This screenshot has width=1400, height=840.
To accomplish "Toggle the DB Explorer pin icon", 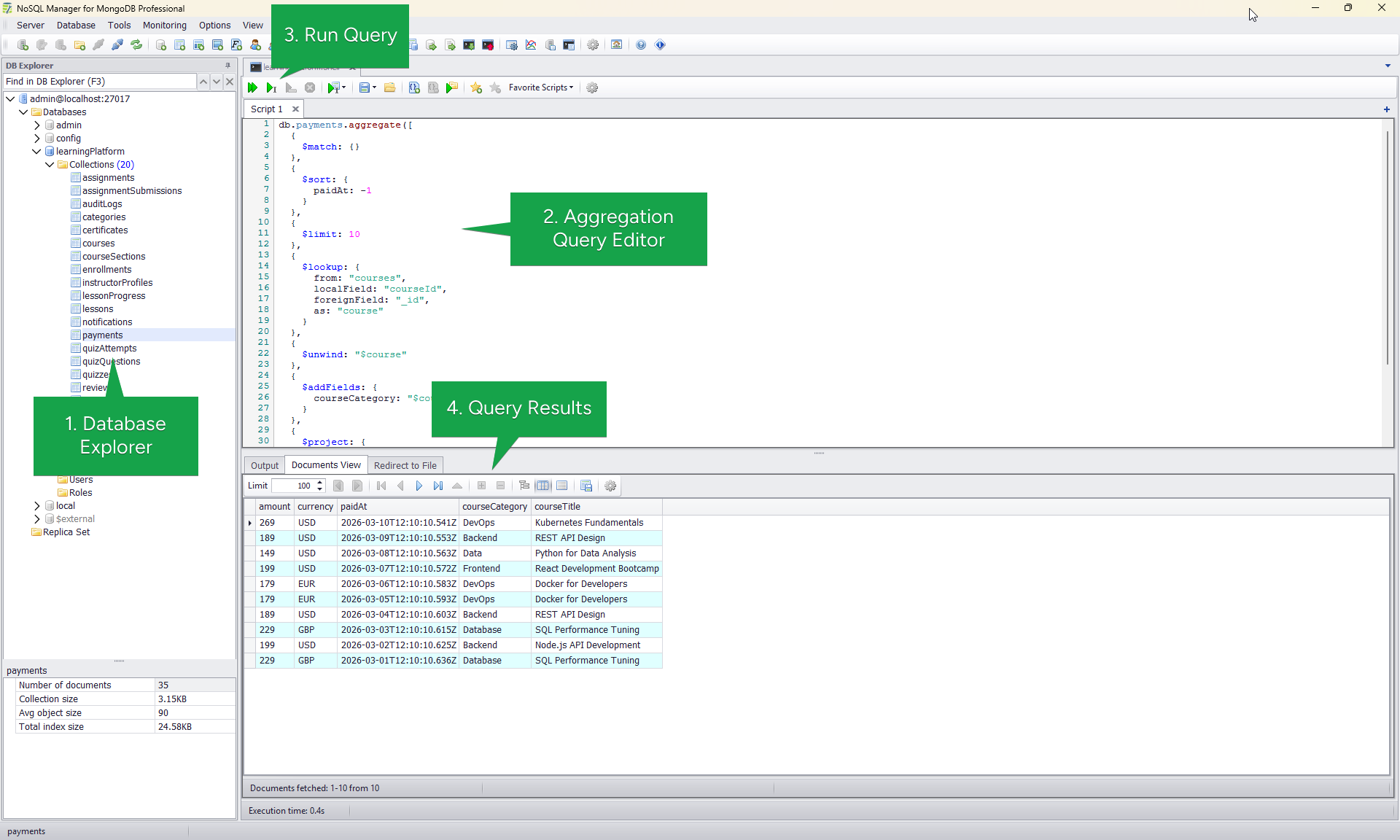I will [228, 66].
